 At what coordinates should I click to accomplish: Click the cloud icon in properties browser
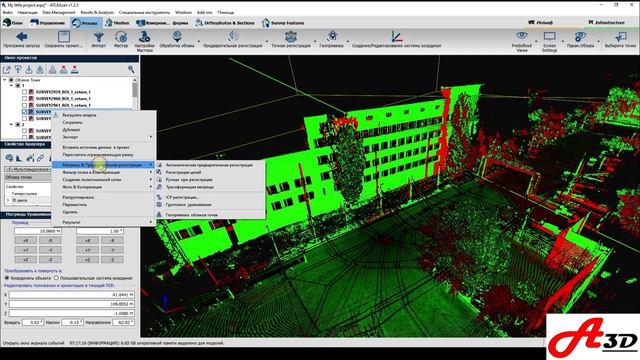pos(9,158)
